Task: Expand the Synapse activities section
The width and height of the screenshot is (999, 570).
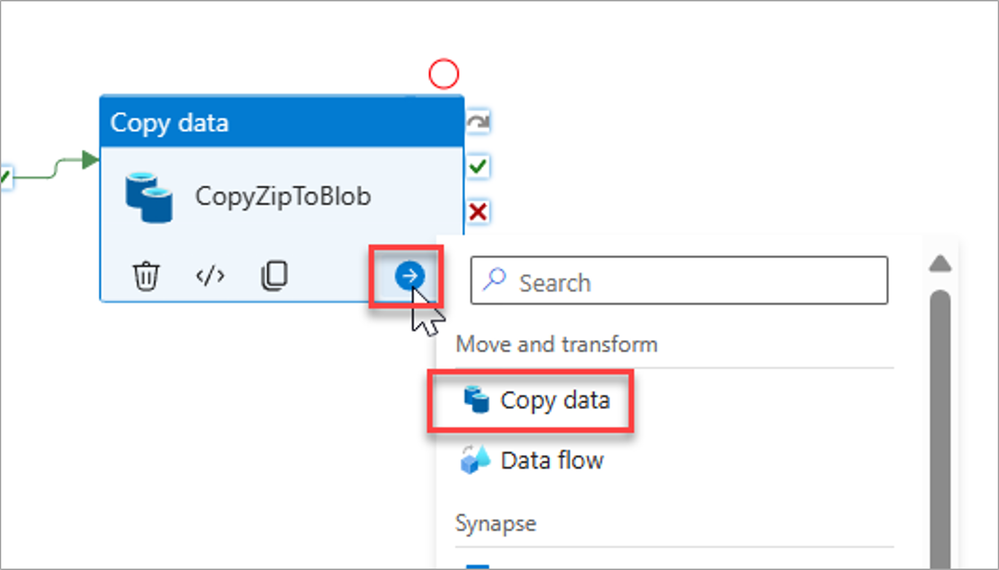Action: click(x=496, y=523)
